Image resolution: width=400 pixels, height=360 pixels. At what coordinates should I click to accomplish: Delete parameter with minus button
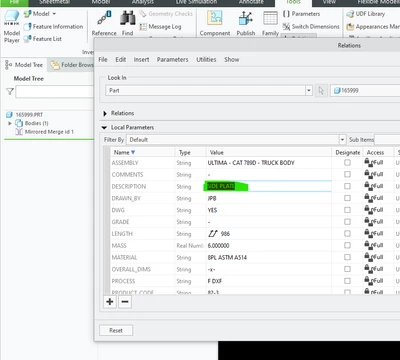tap(125, 302)
